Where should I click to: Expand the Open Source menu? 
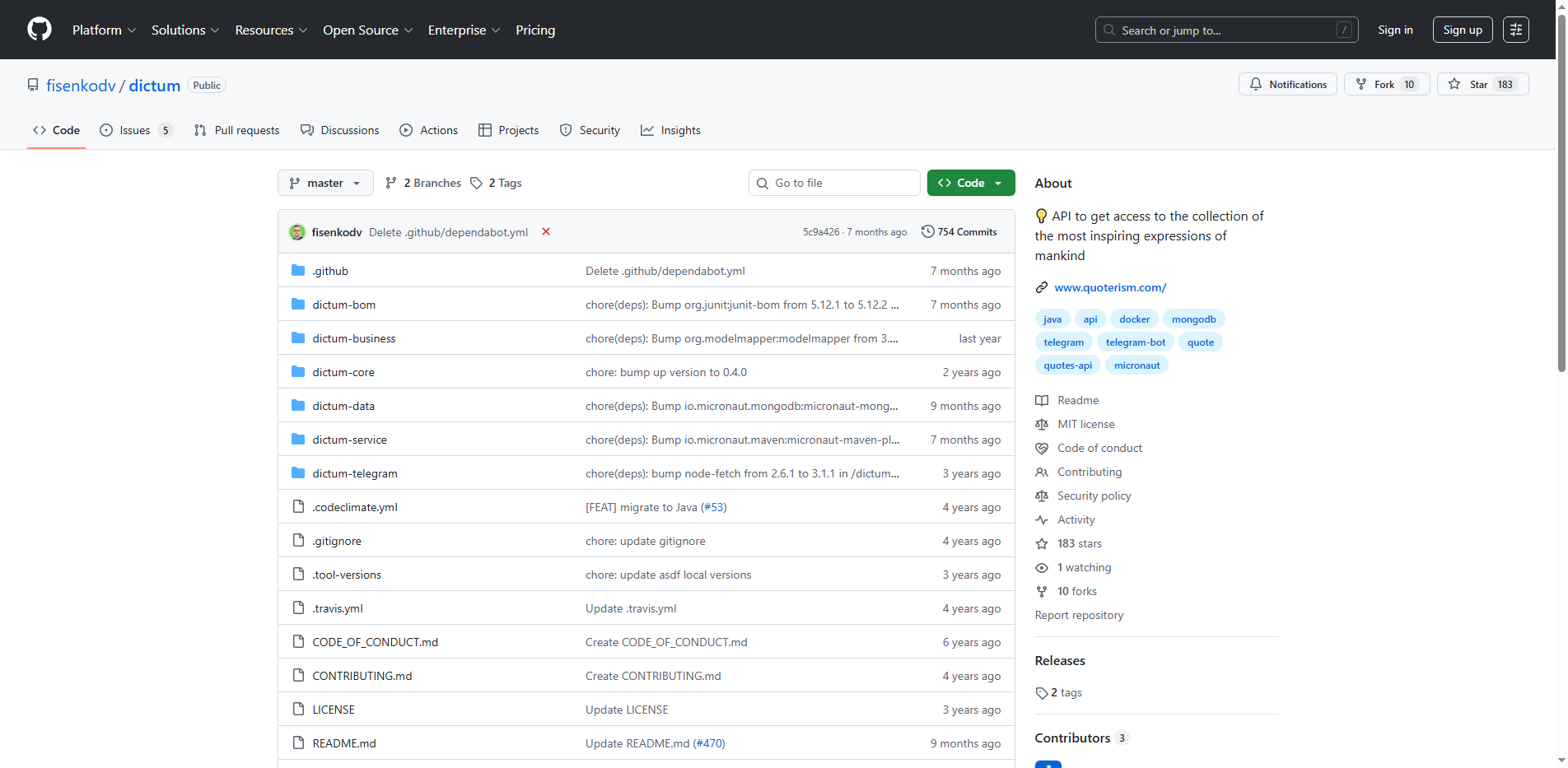click(368, 30)
